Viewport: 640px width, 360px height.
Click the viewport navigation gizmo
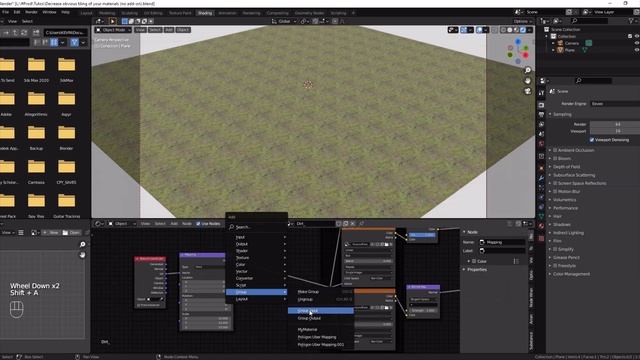pyautogui.click(x=518, y=51)
